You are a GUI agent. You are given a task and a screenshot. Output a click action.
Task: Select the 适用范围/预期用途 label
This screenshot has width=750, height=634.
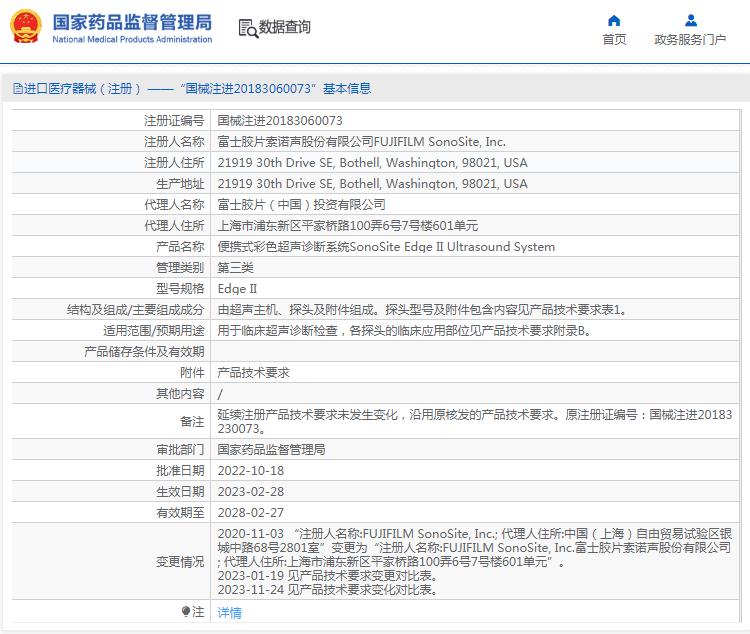154,331
